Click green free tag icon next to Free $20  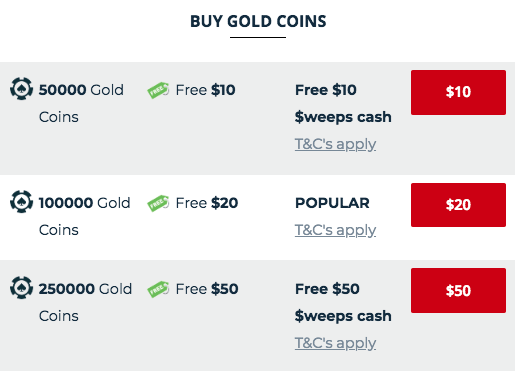pyautogui.click(x=158, y=203)
